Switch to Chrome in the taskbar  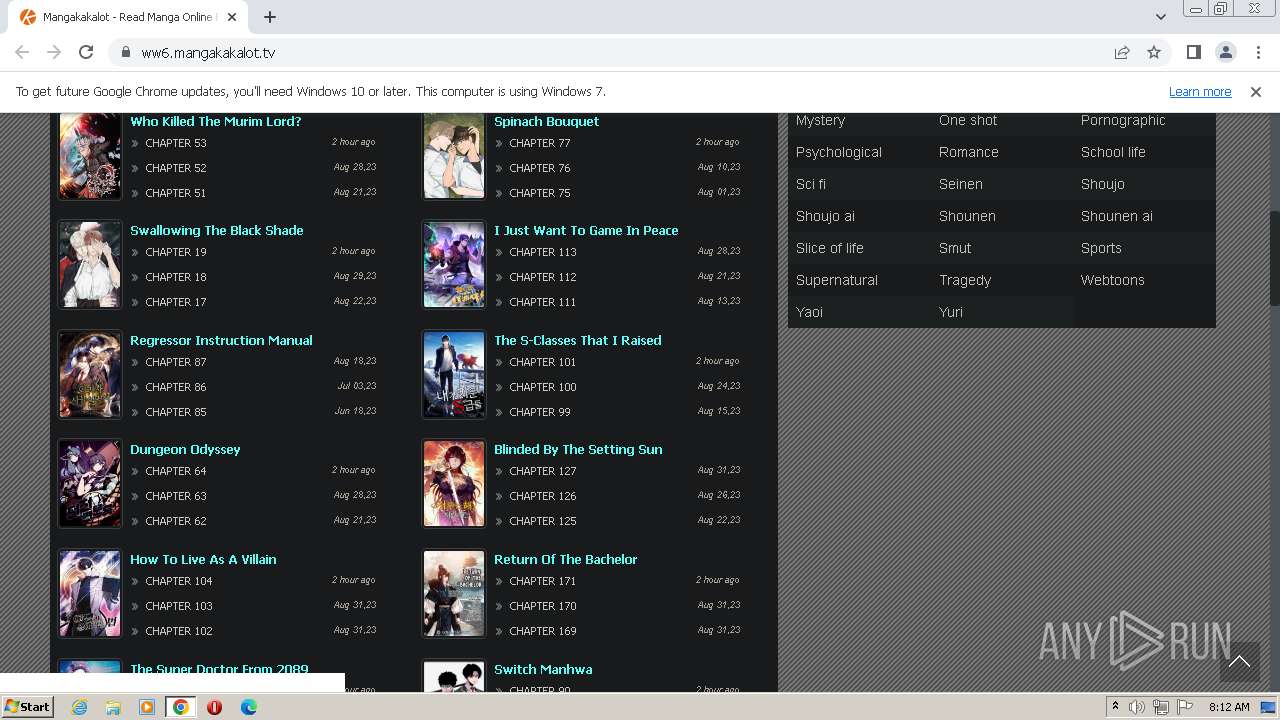(180, 707)
